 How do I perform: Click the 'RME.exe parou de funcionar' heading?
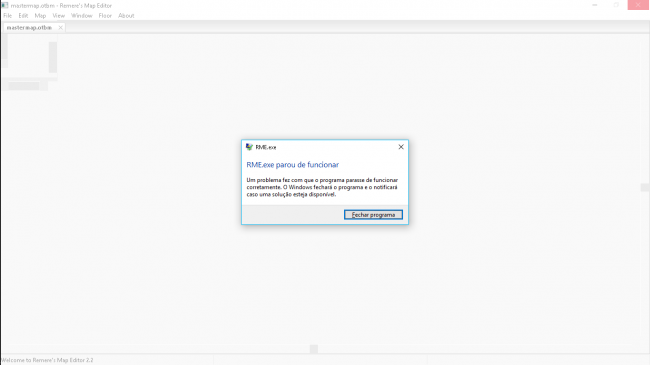click(293, 165)
